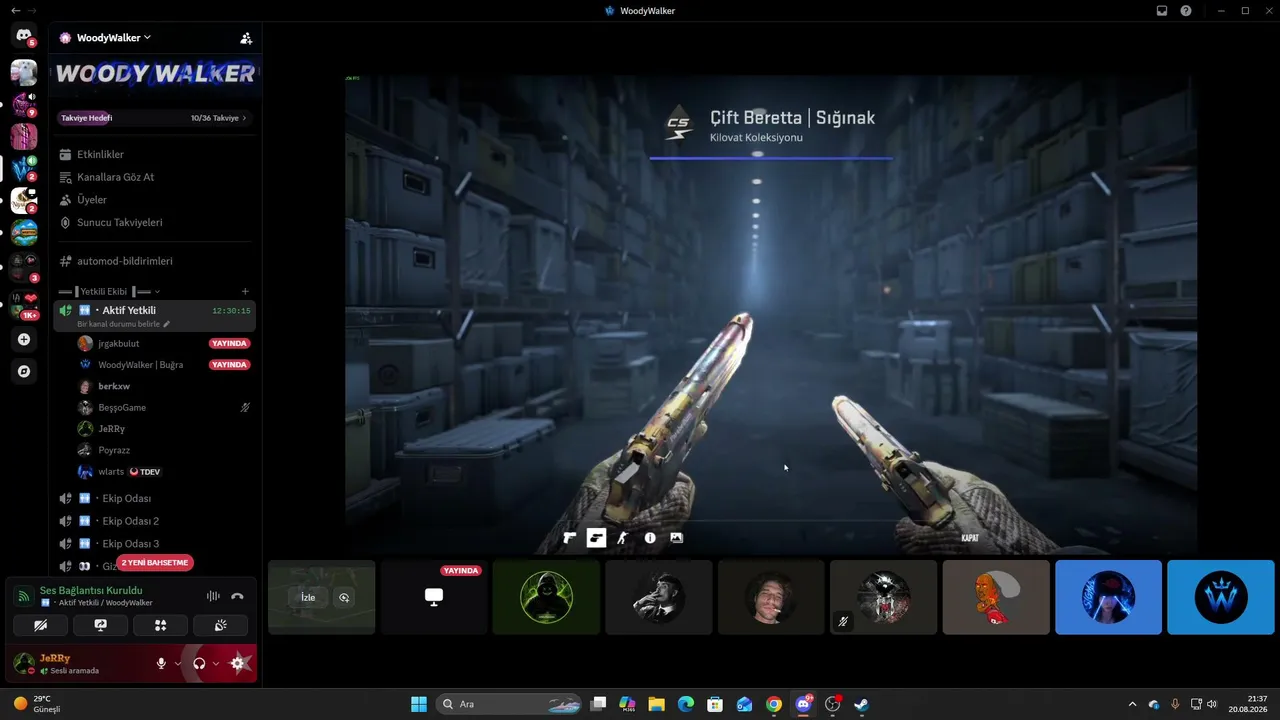Click the add a server plus icon
Viewport: 1280px width, 720px height.
click(x=24, y=339)
